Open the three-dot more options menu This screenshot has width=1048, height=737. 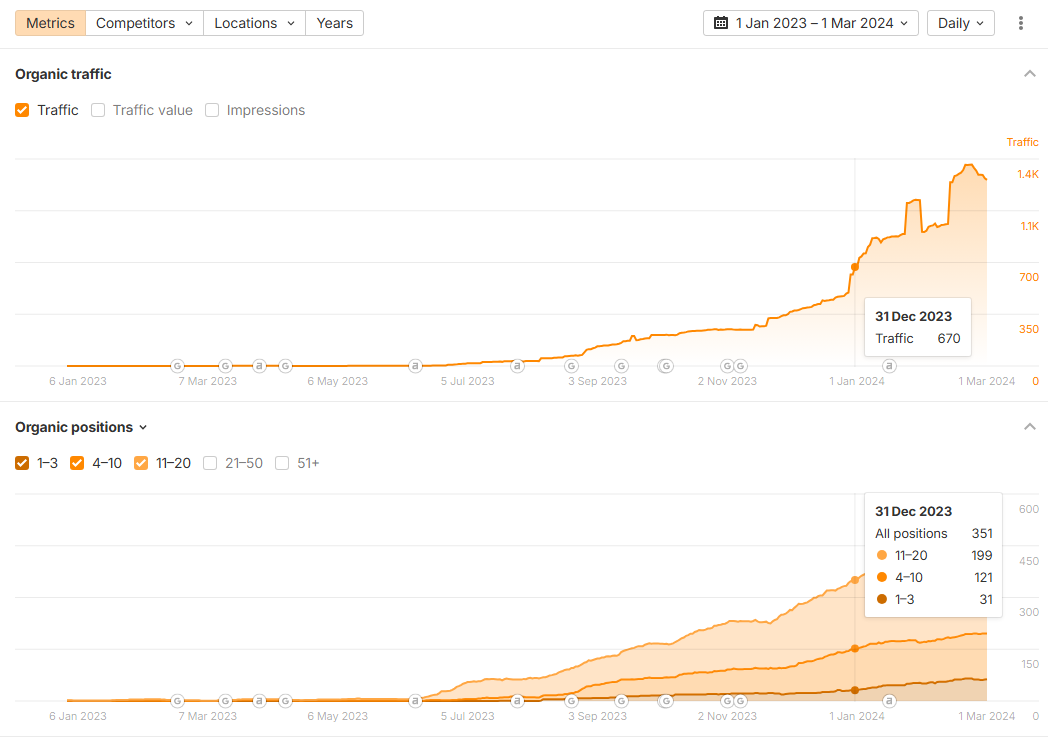tap(1021, 23)
